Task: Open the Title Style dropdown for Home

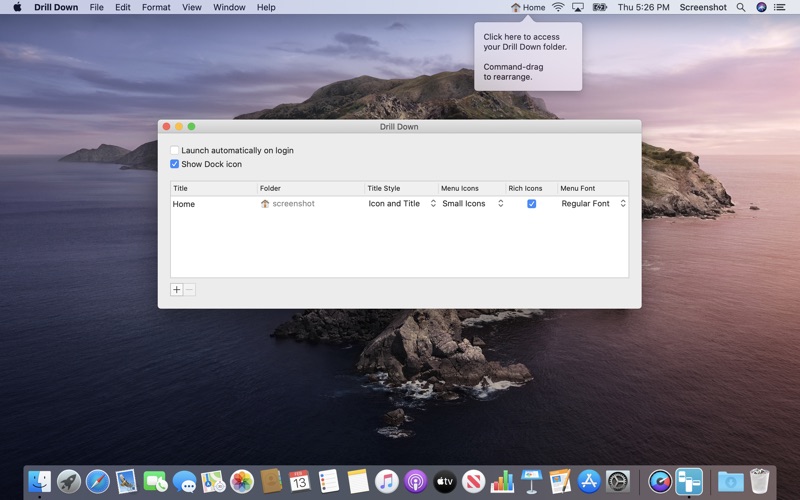Action: (402, 204)
